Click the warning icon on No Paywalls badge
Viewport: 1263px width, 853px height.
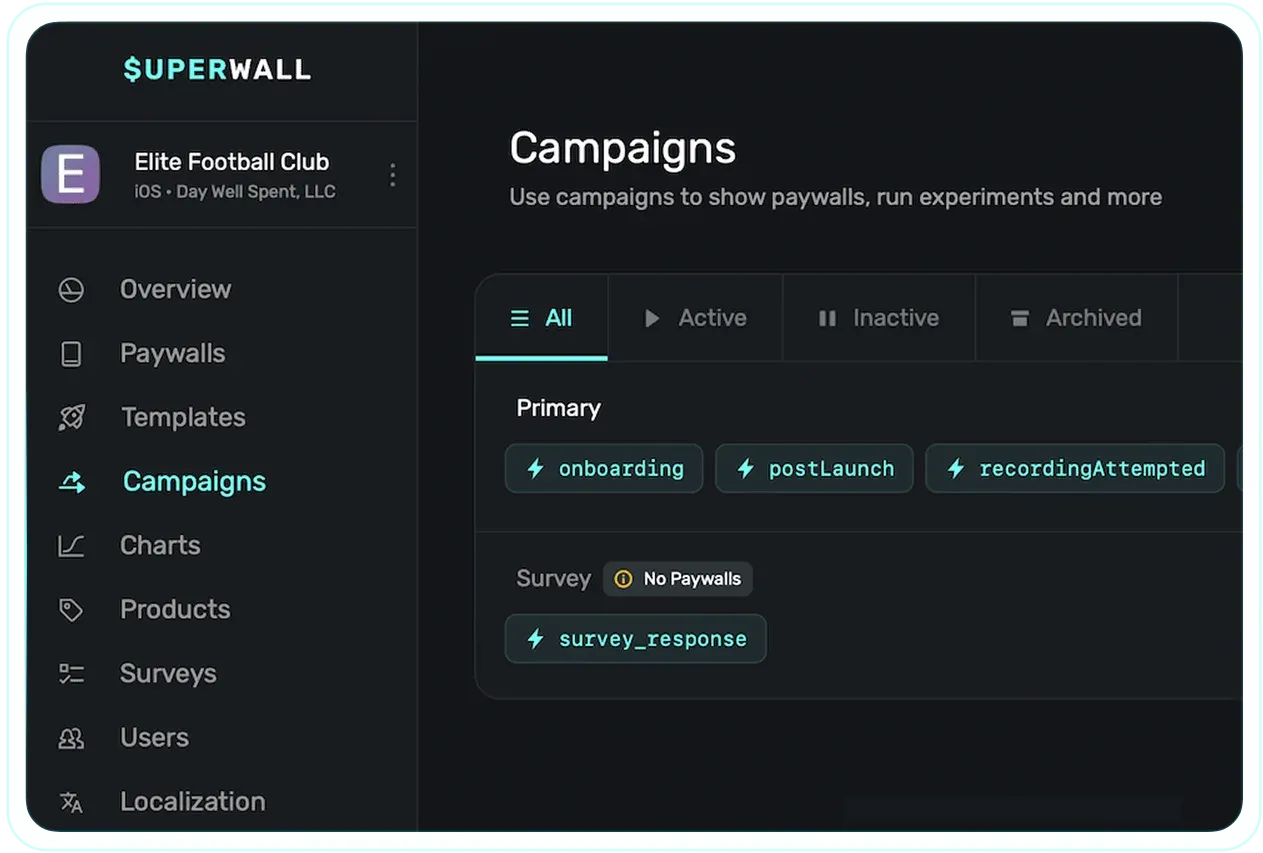623,578
